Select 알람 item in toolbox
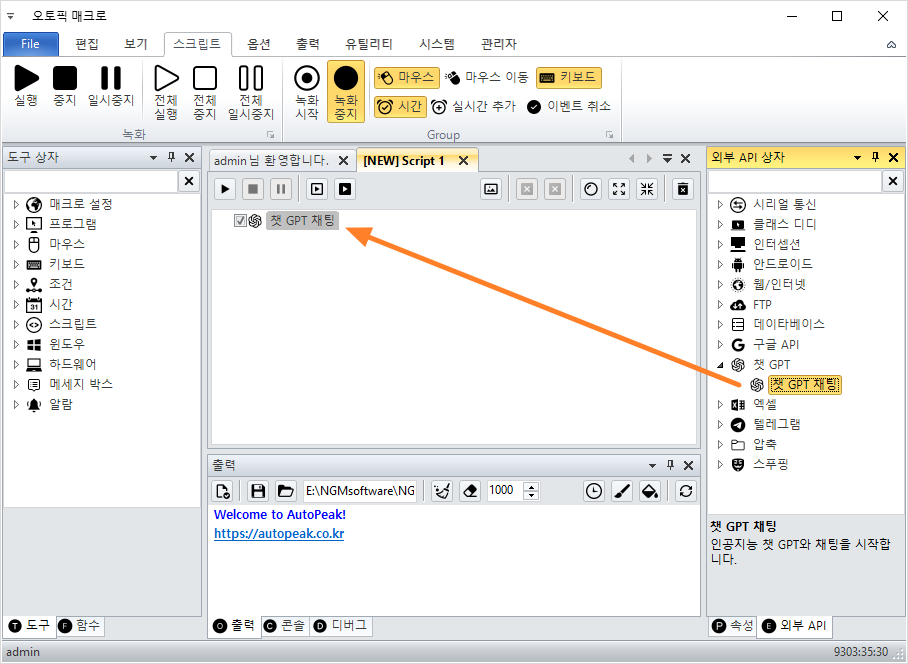The image size is (908, 664). [61, 404]
